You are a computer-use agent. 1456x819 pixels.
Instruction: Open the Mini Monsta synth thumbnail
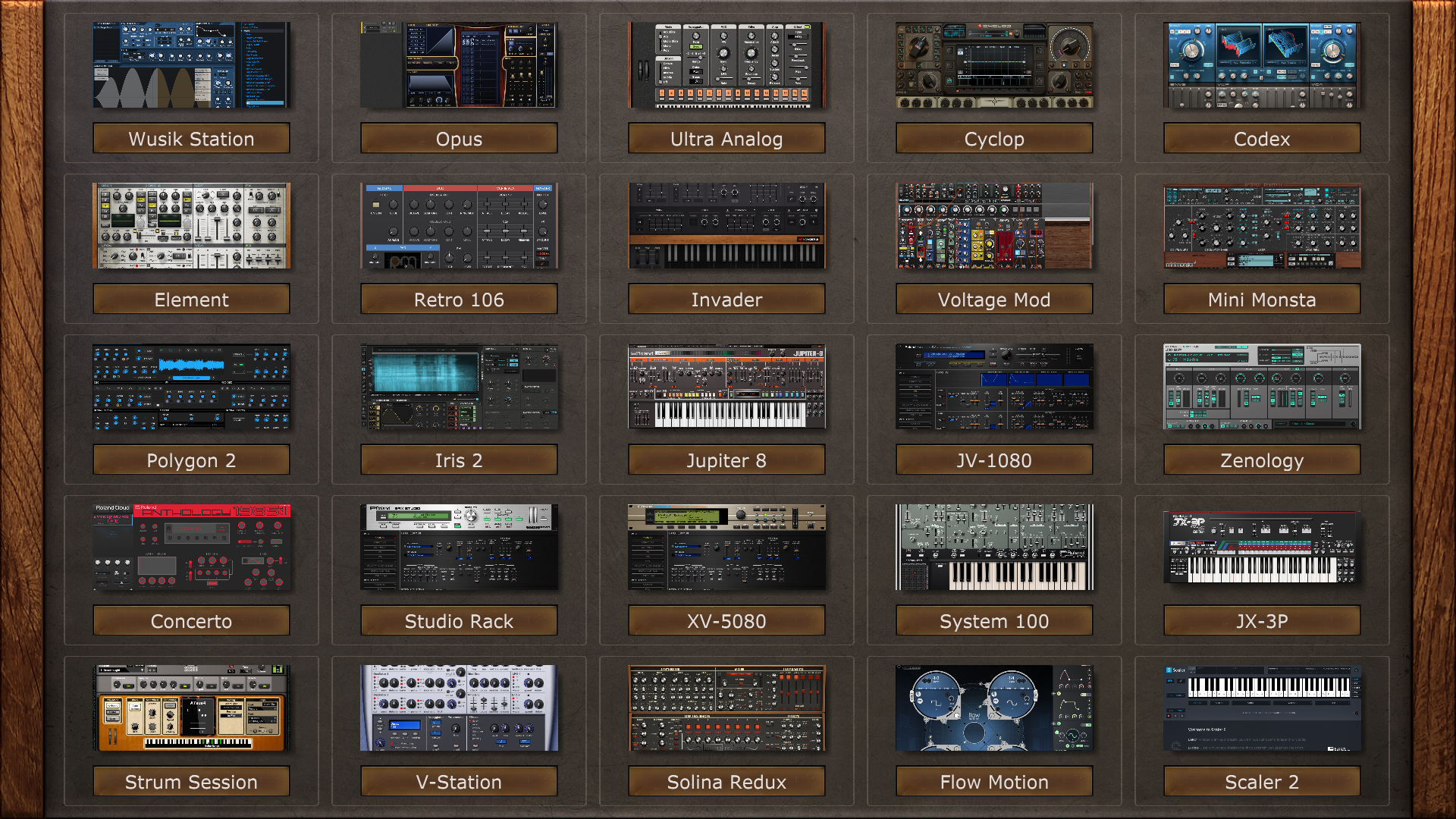click(x=1262, y=226)
